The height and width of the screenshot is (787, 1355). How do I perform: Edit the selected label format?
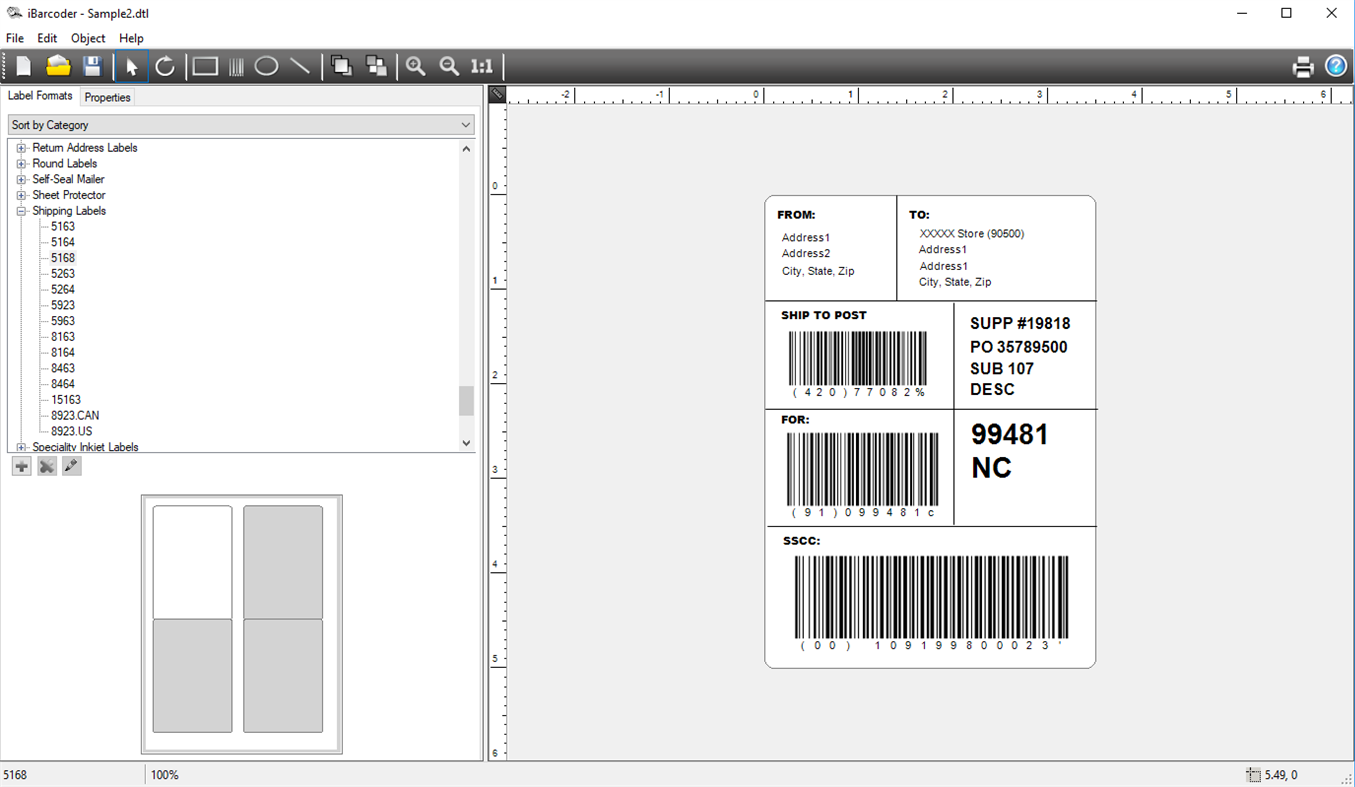71,466
